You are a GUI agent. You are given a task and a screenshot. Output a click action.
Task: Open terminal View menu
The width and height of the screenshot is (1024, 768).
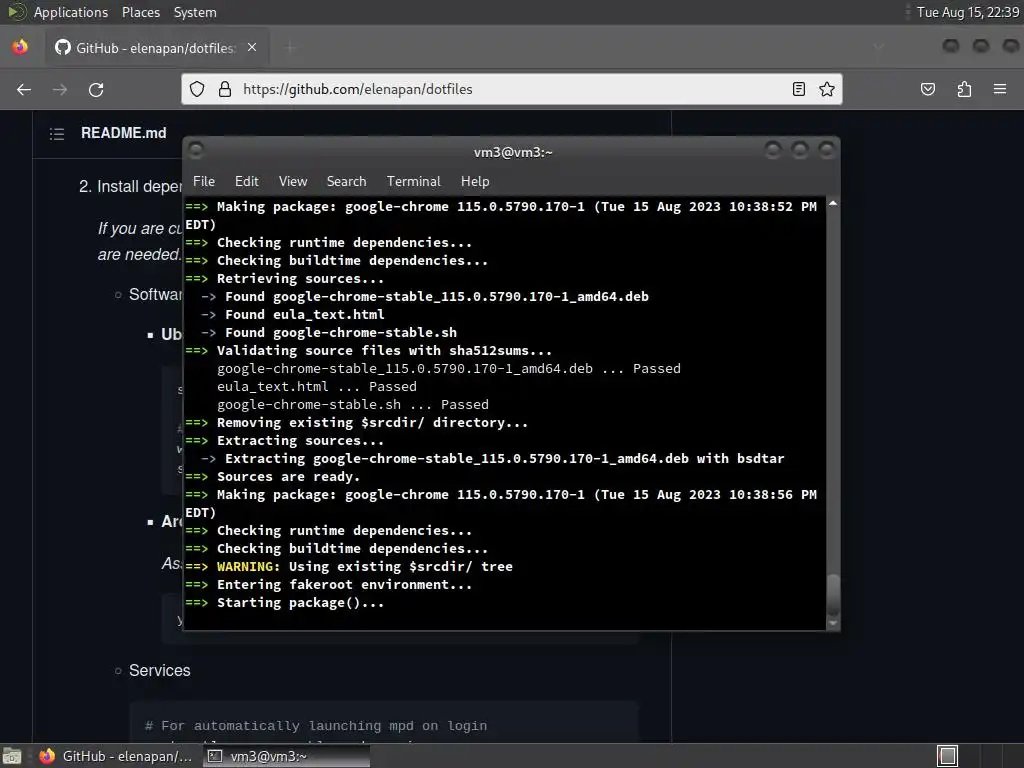(293, 182)
